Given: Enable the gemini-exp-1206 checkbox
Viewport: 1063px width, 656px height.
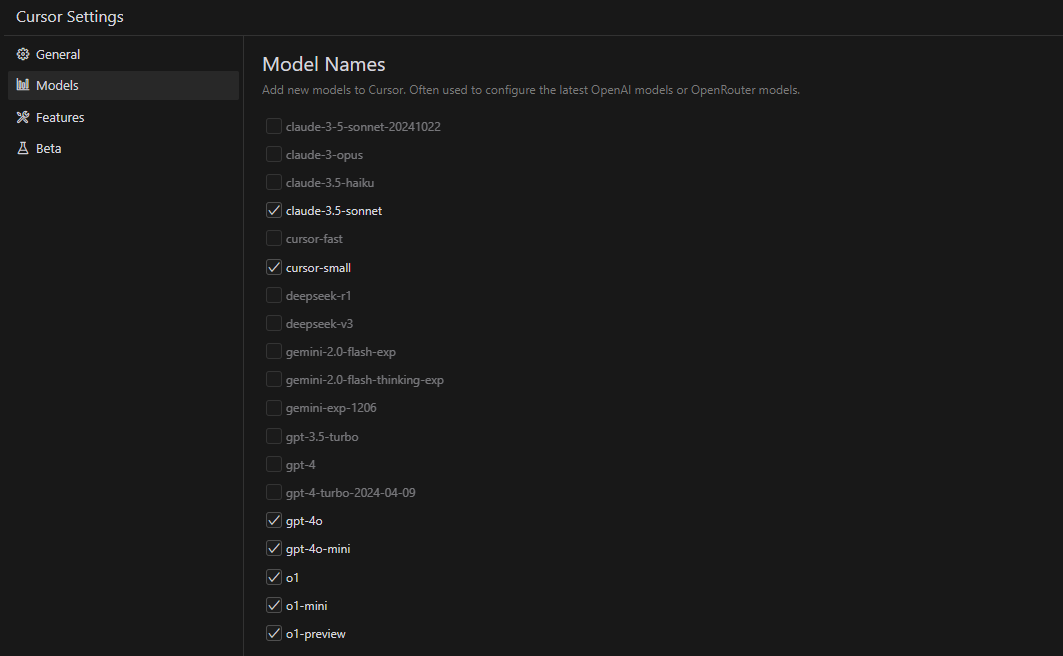Looking at the screenshot, I should [x=274, y=408].
